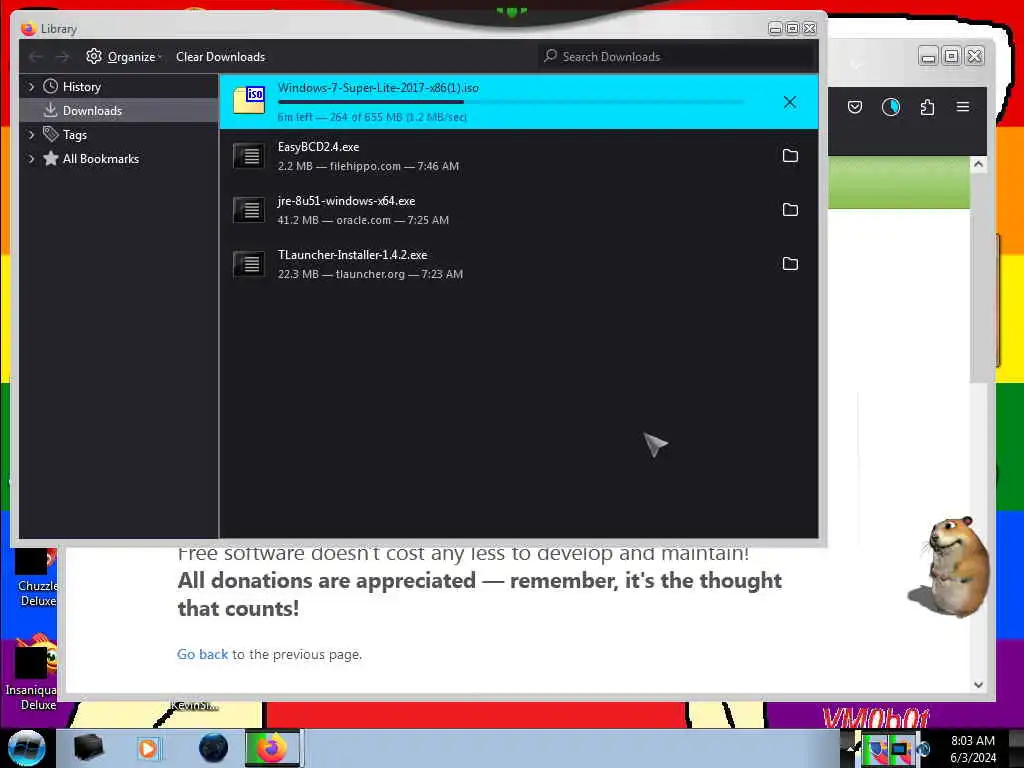Click the star icon beside All Bookmarks
The width and height of the screenshot is (1024, 768).
click(50, 158)
